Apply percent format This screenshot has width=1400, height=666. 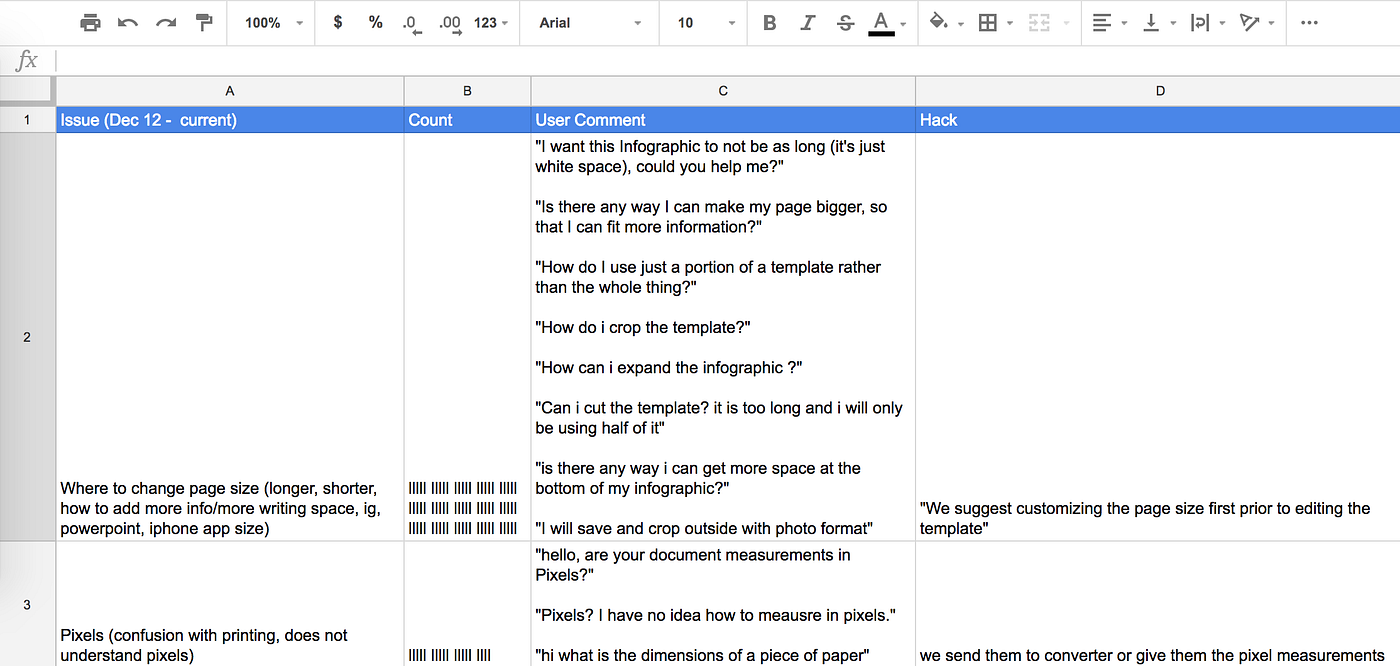pyautogui.click(x=375, y=22)
